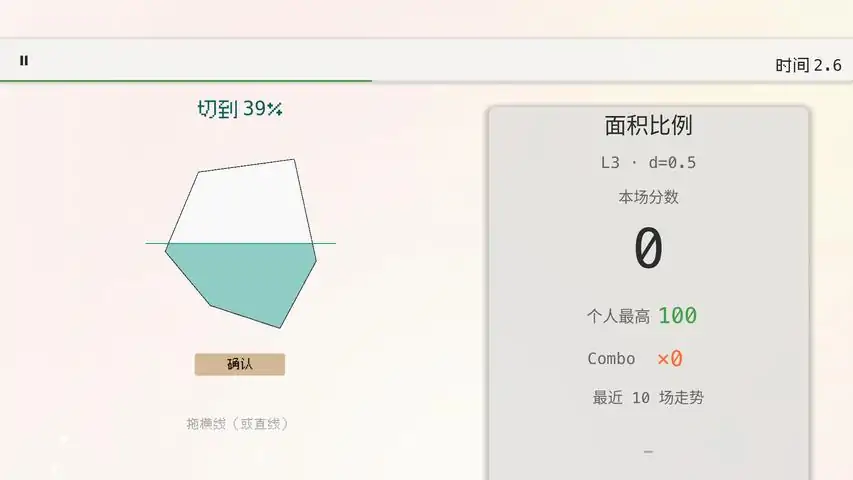Pause the game with the pause icon
The image size is (853, 480).
pos(24,60)
